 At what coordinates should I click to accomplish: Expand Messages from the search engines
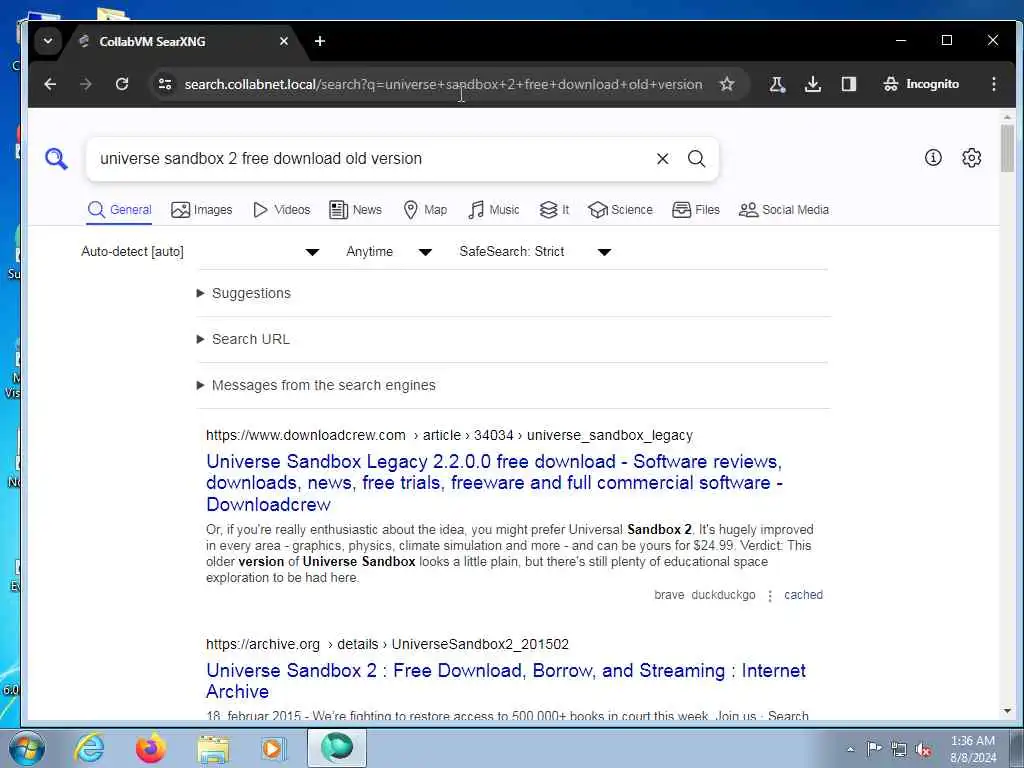pyautogui.click(x=316, y=385)
